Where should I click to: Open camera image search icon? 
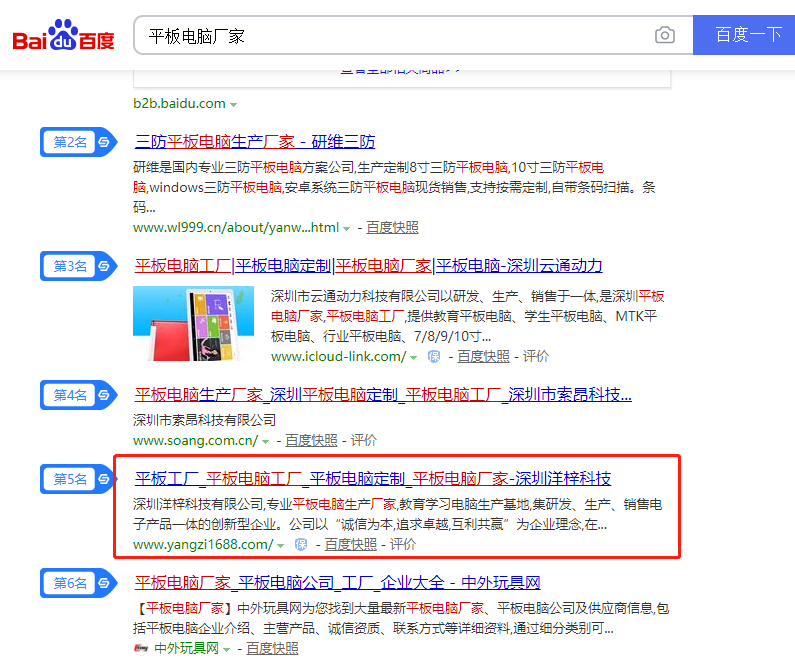(665, 35)
